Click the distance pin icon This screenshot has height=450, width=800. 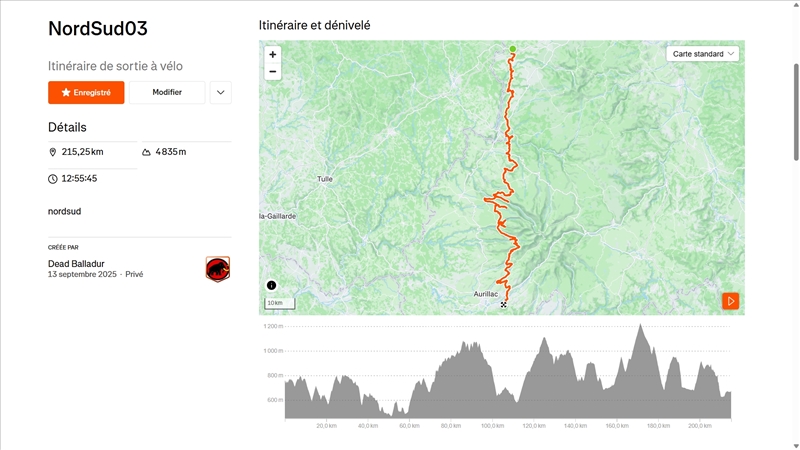click(x=53, y=152)
